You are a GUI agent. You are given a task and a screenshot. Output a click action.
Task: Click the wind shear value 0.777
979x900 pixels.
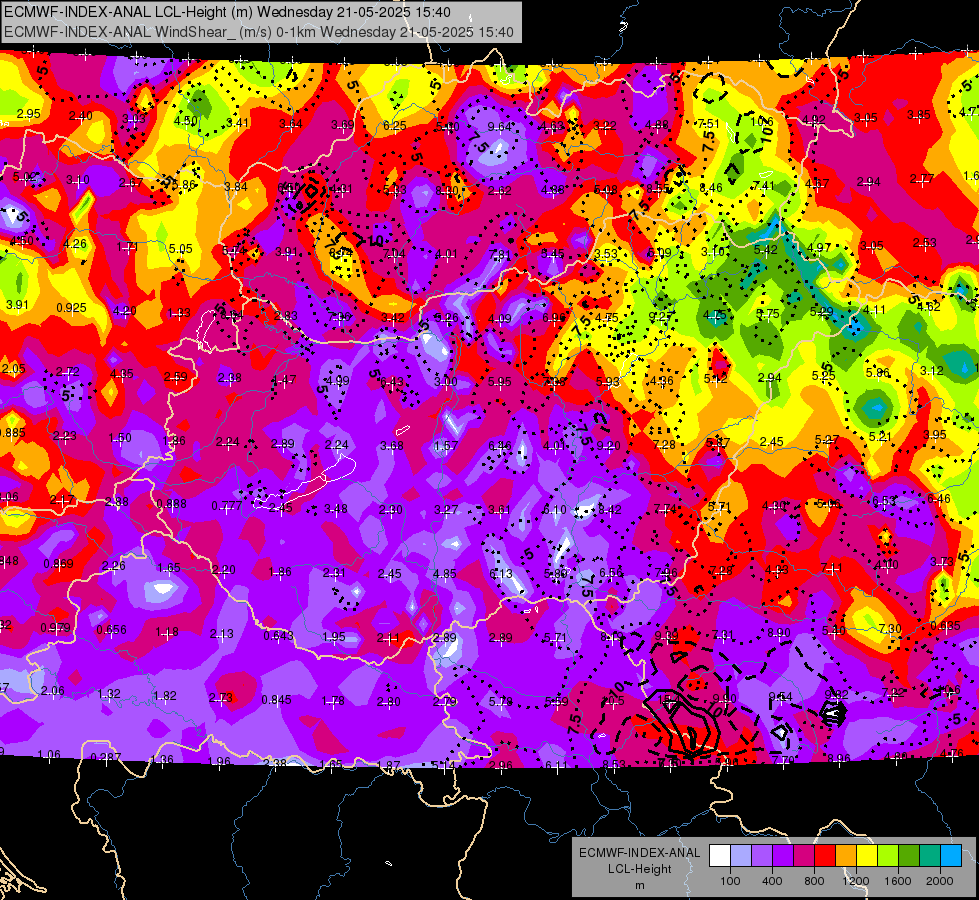coord(227,506)
